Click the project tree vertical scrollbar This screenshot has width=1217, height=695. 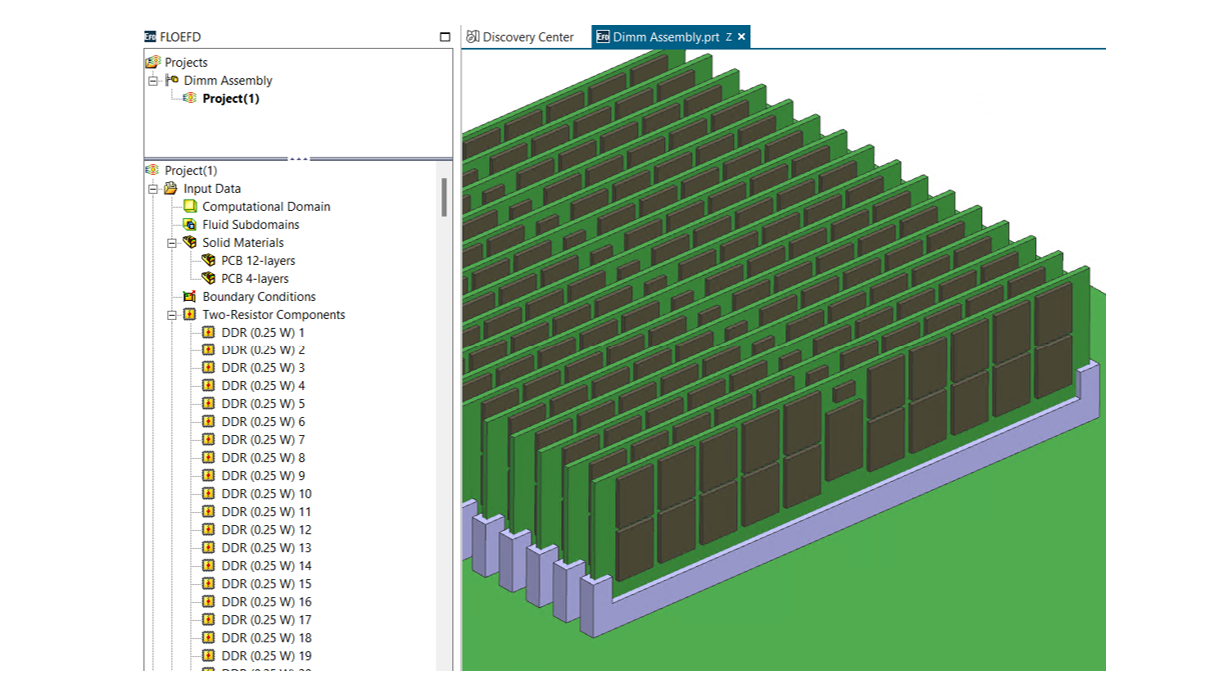(x=444, y=198)
